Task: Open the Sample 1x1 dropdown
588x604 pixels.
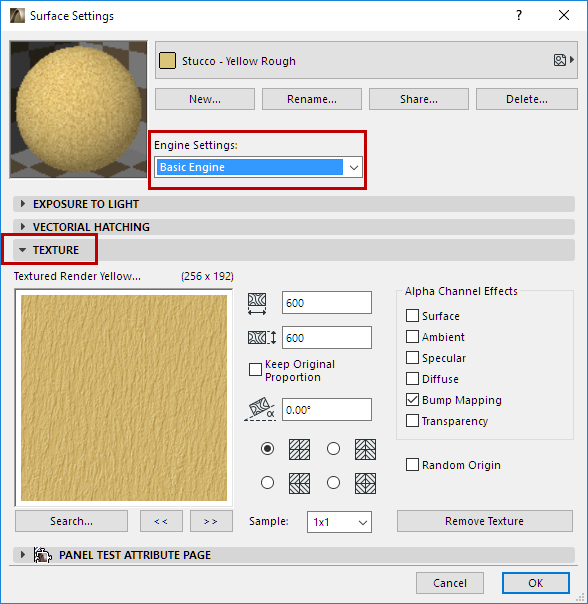Action: 339,522
